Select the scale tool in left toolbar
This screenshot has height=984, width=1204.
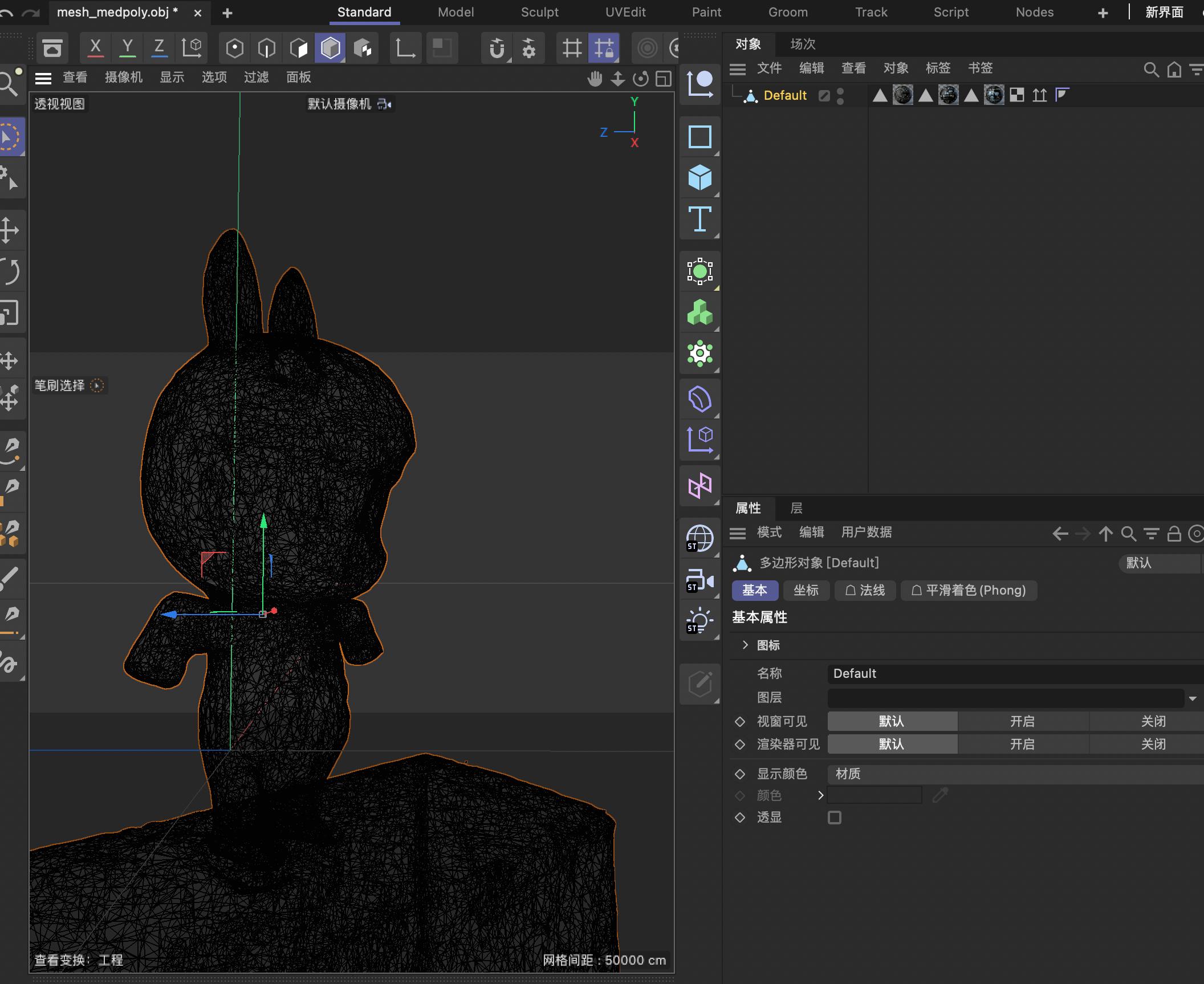pyautogui.click(x=9, y=312)
